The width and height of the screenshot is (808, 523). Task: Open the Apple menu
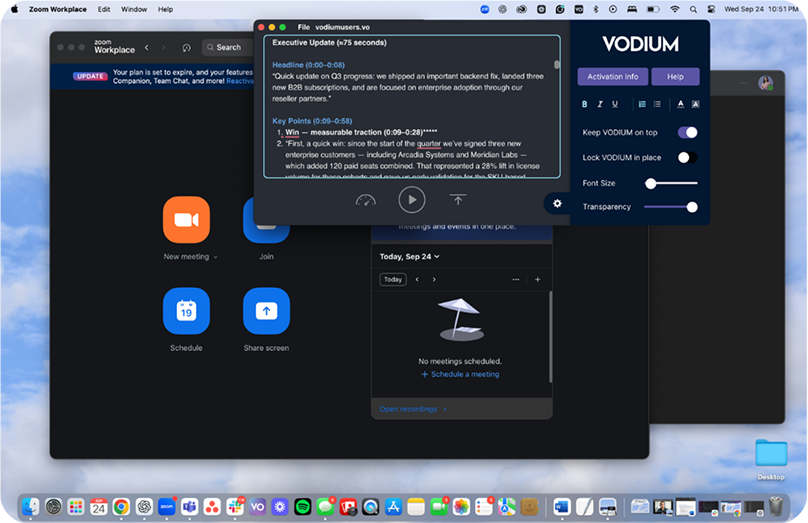tap(14, 9)
